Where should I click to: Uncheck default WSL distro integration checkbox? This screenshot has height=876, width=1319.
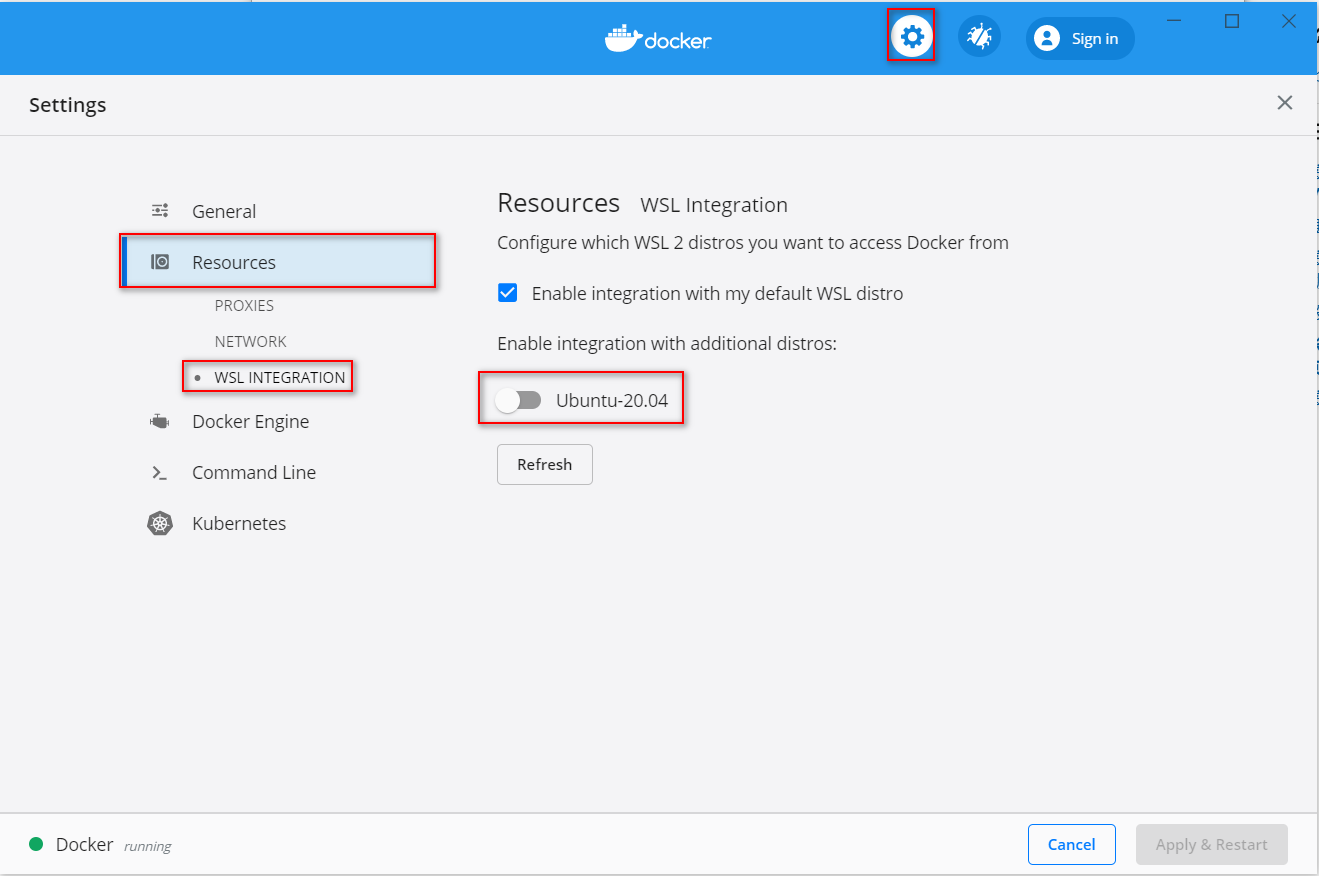pos(508,293)
